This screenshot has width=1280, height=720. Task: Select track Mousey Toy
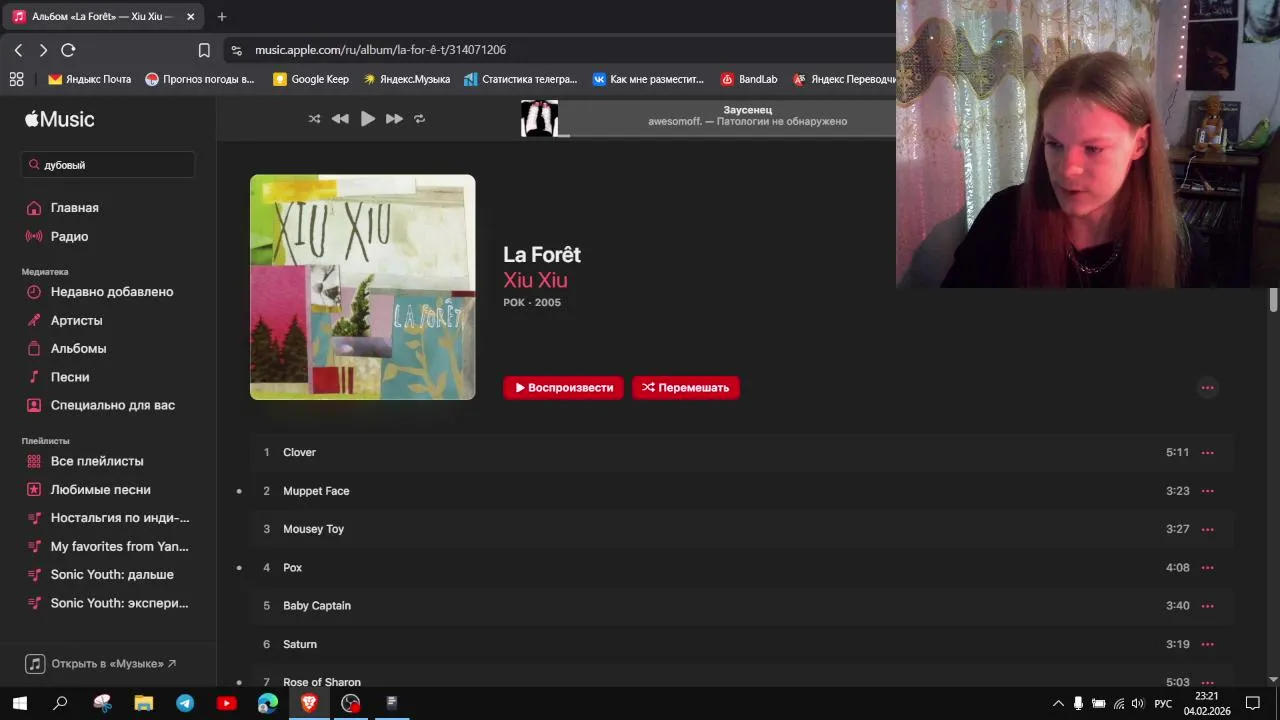tap(741, 529)
